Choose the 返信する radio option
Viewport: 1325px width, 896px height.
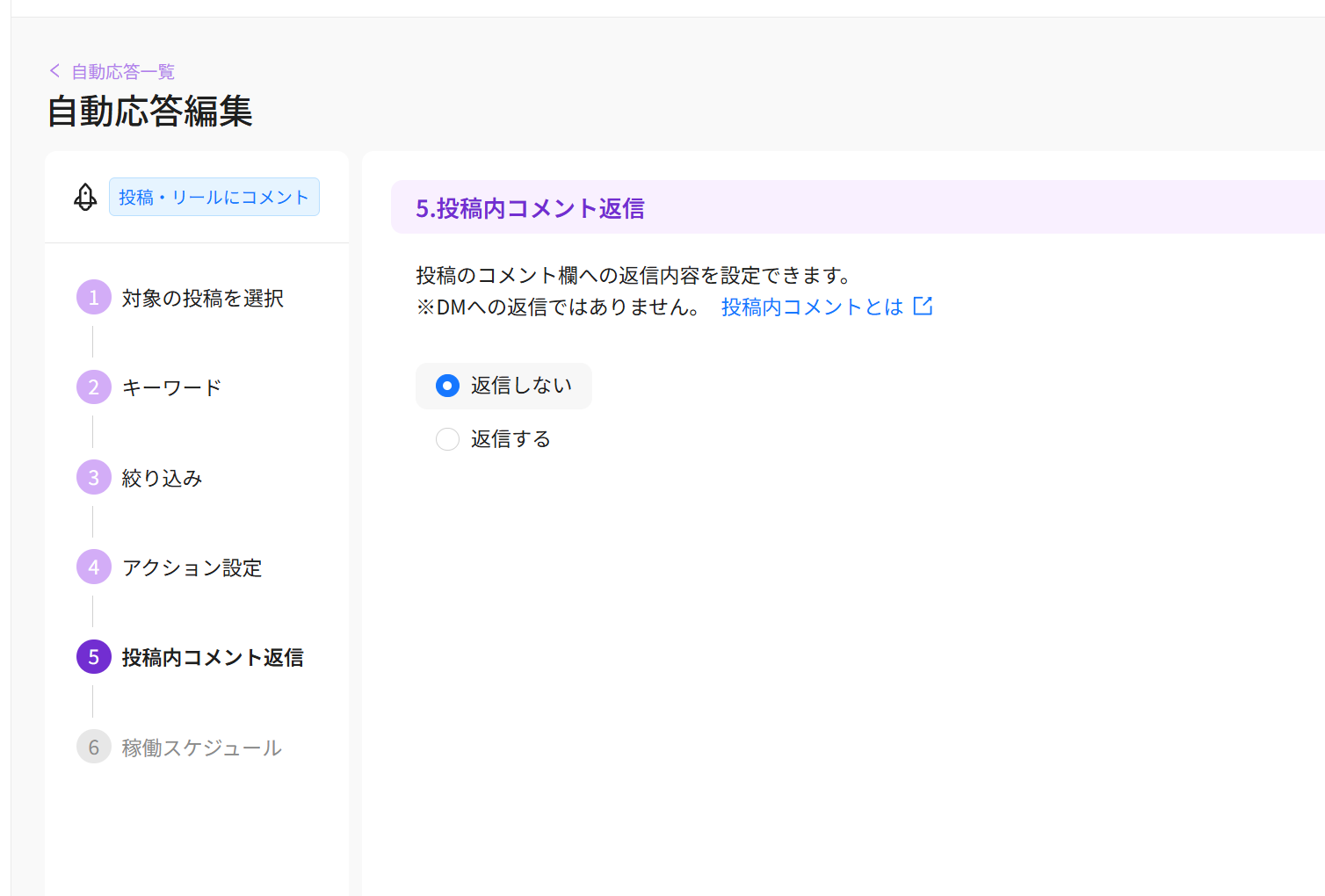coord(448,439)
